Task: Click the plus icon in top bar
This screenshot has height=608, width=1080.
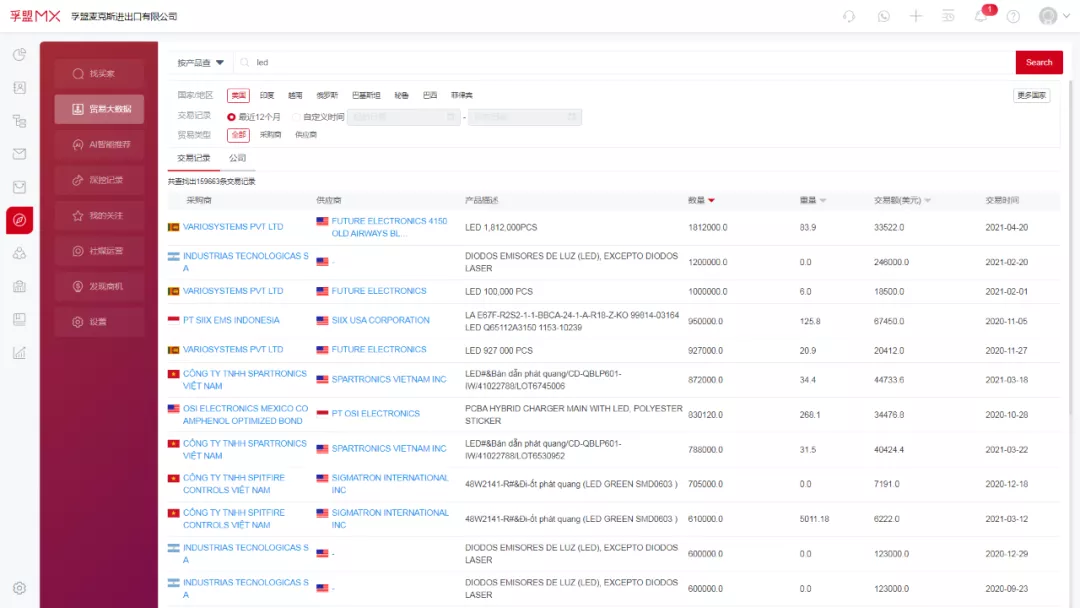Action: [915, 17]
